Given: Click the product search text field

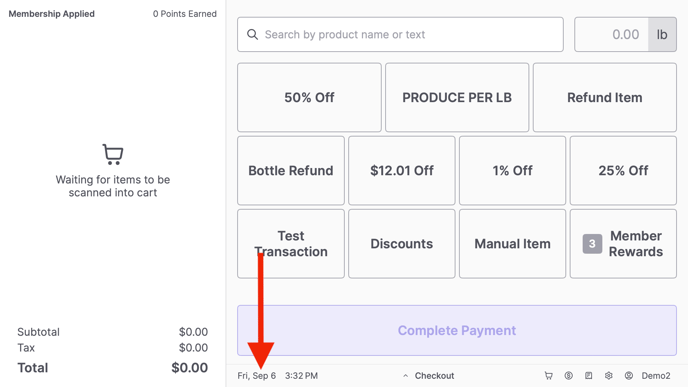Looking at the screenshot, I should (x=400, y=34).
